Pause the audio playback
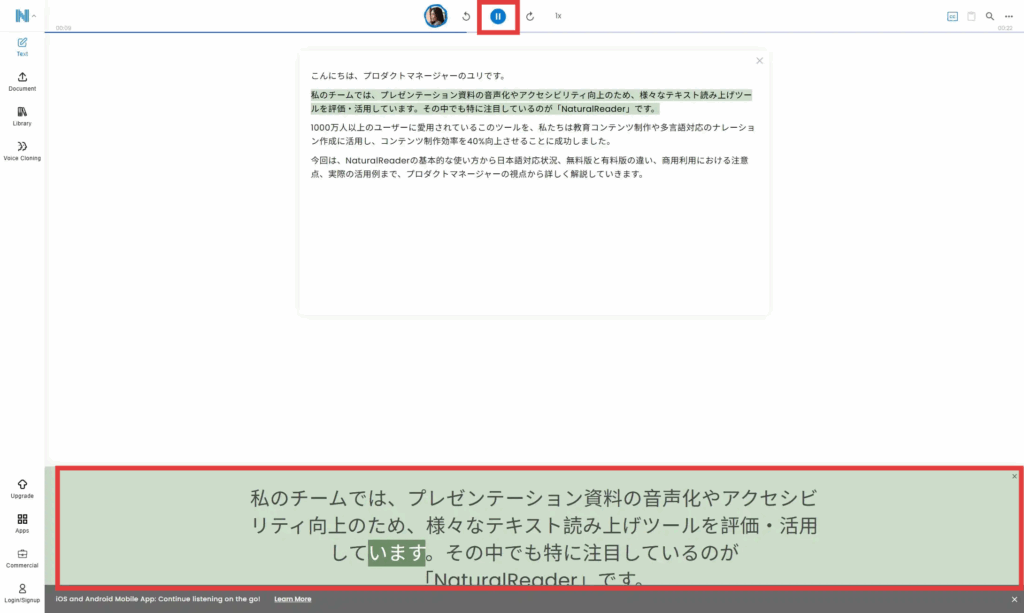1024x613 pixels. tap(498, 17)
